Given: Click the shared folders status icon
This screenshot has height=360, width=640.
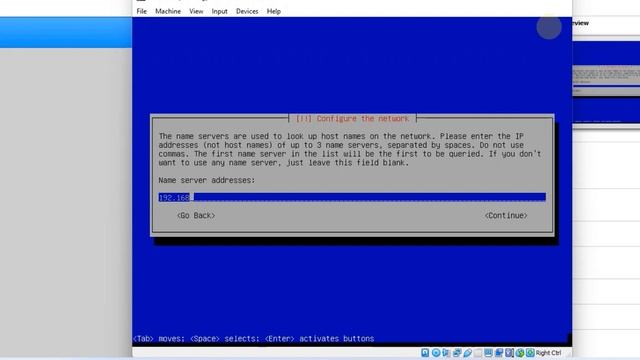Looking at the screenshot, I should tap(478, 353).
